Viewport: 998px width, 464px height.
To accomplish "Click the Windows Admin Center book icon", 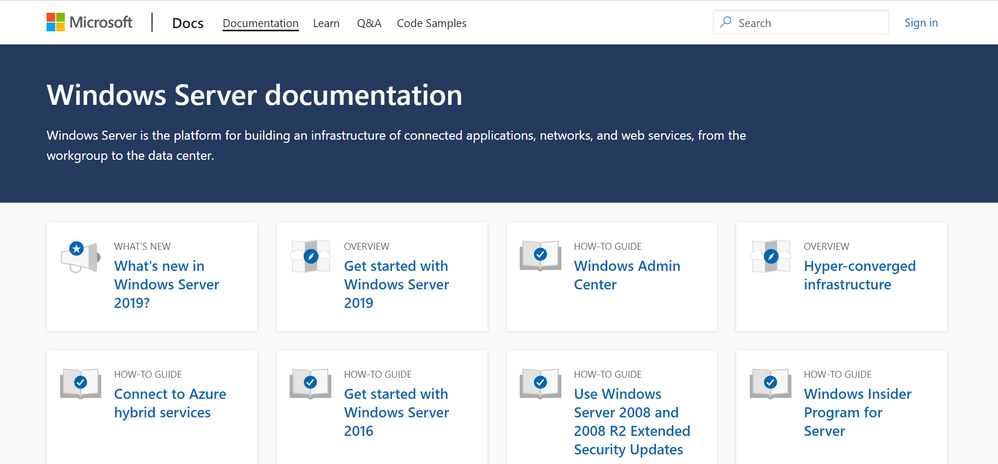I will (x=540, y=257).
